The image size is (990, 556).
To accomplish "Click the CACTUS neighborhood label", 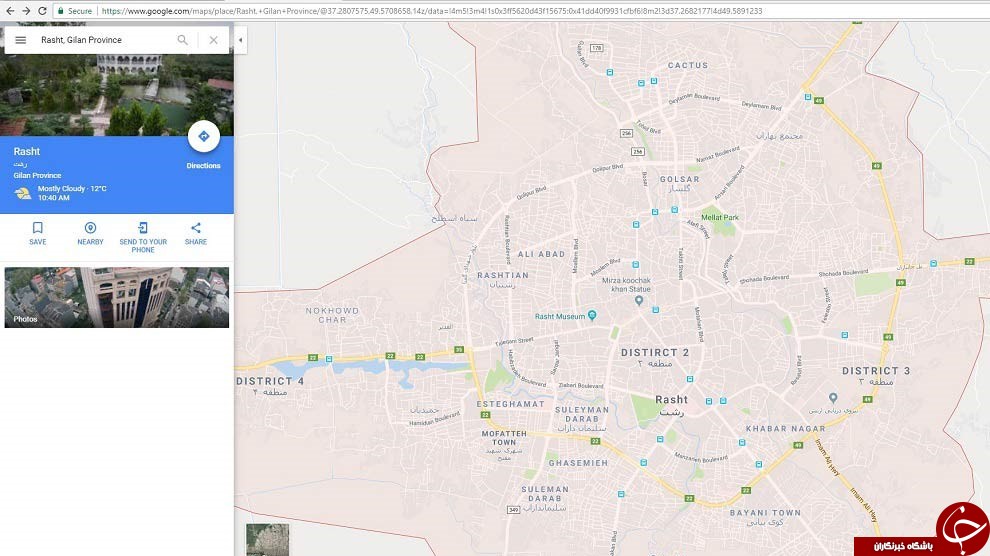I will tap(688, 65).
